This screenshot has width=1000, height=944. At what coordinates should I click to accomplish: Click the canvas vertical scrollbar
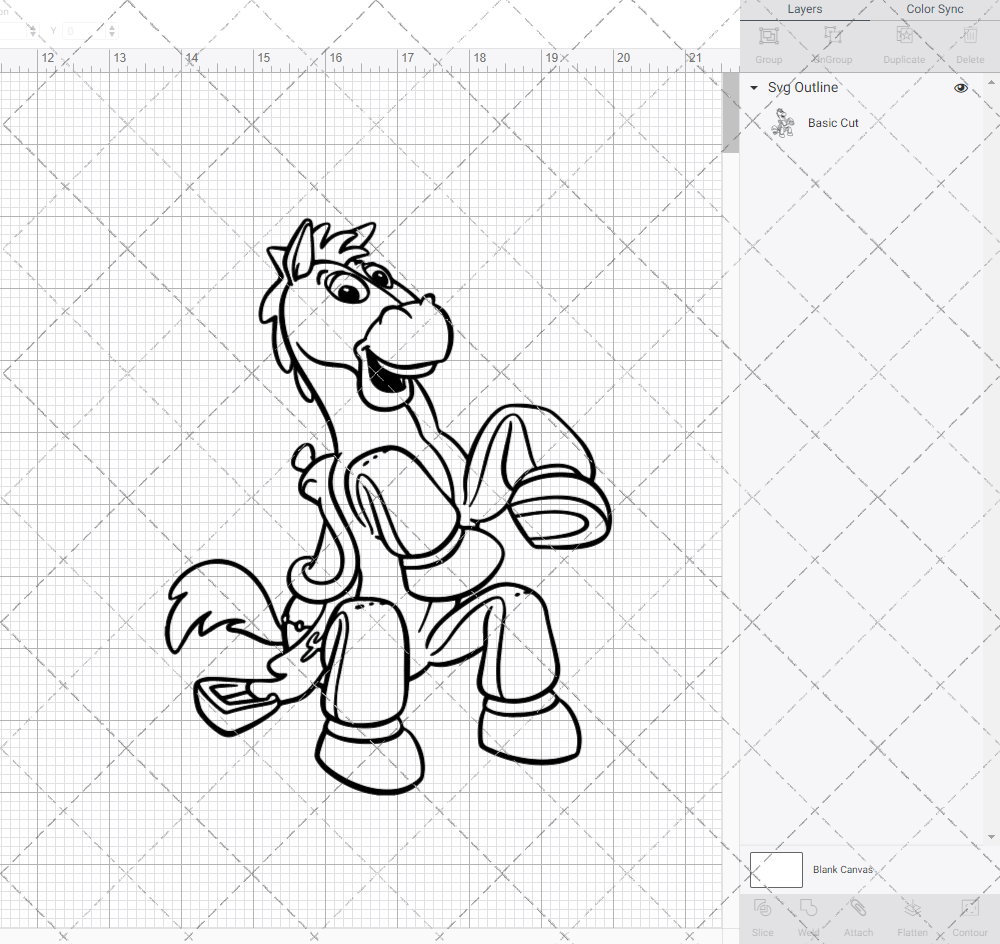click(x=731, y=110)
